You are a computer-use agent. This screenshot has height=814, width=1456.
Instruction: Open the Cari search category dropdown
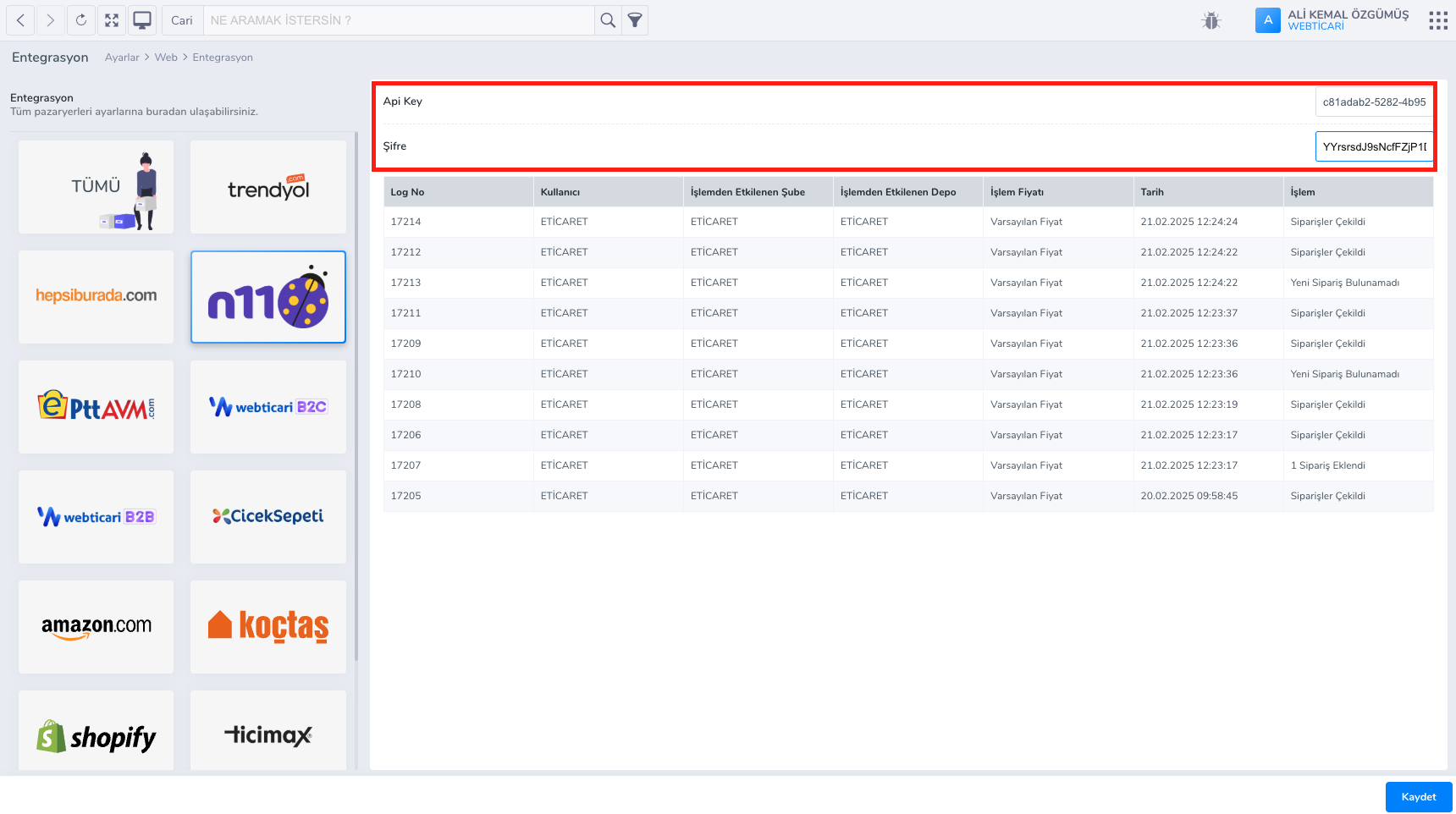point(182,20)
